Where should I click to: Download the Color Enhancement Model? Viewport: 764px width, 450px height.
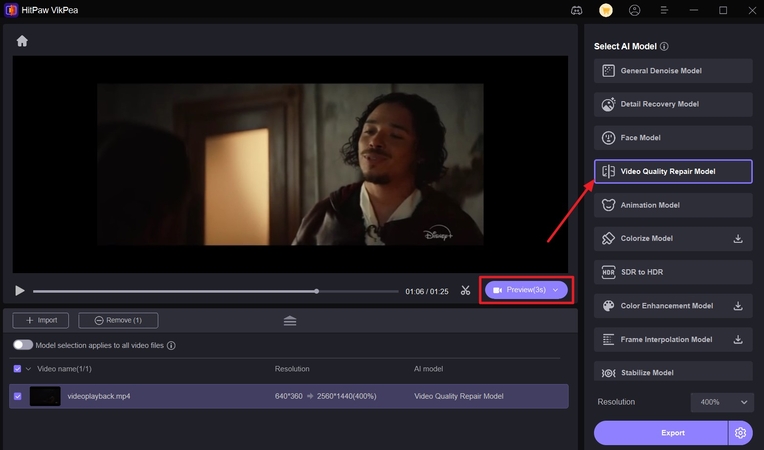[738, 306]
